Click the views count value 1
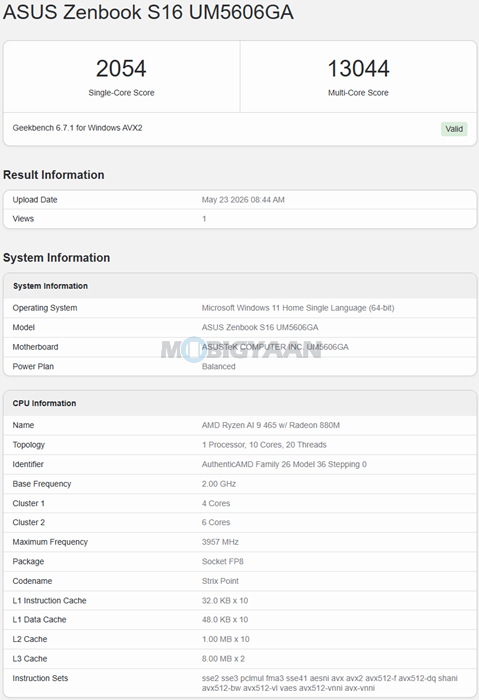Viewport: 479px width, 700px height. (204, 219)
